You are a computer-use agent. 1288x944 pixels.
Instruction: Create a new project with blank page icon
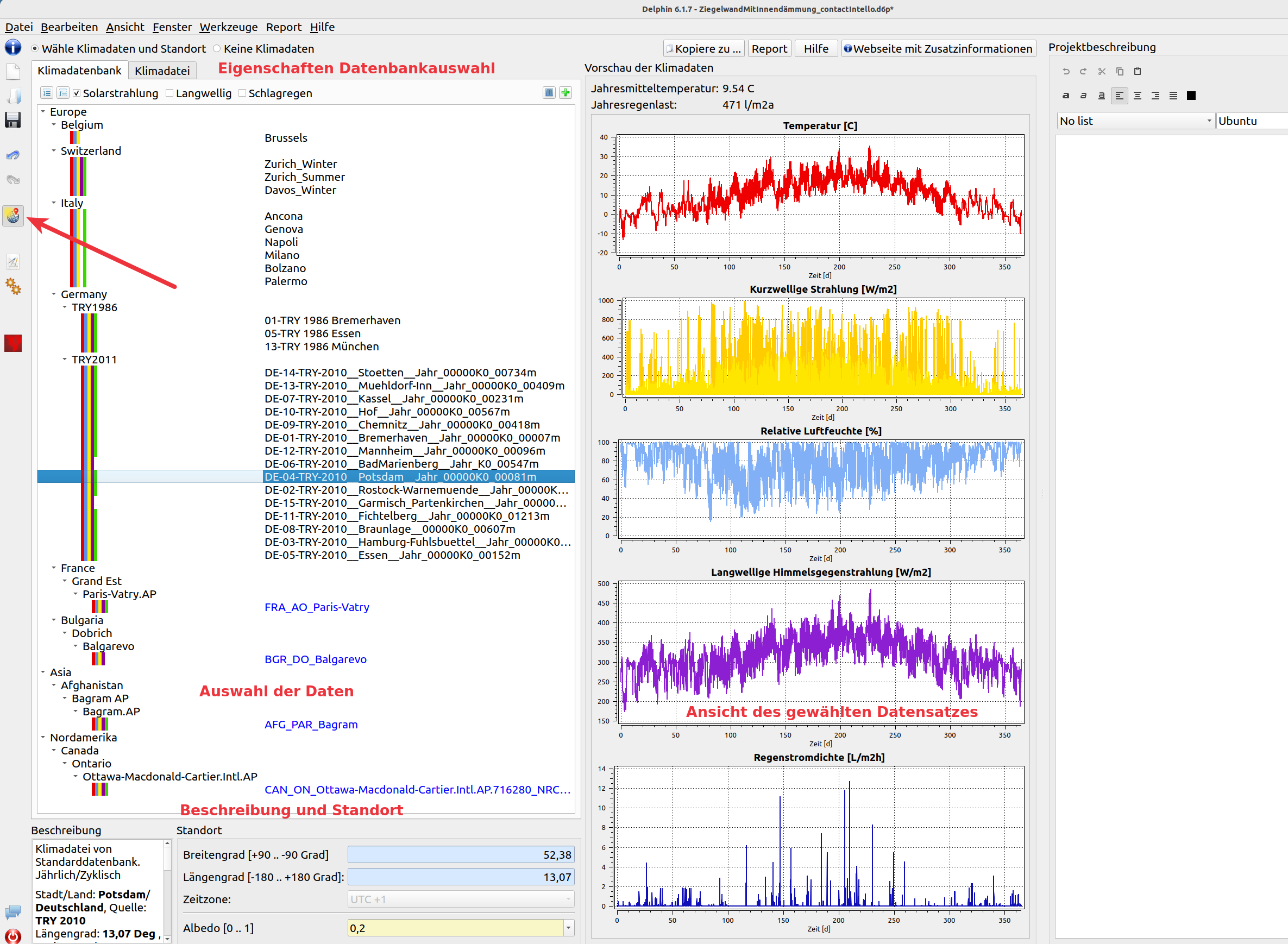(12, 72)
